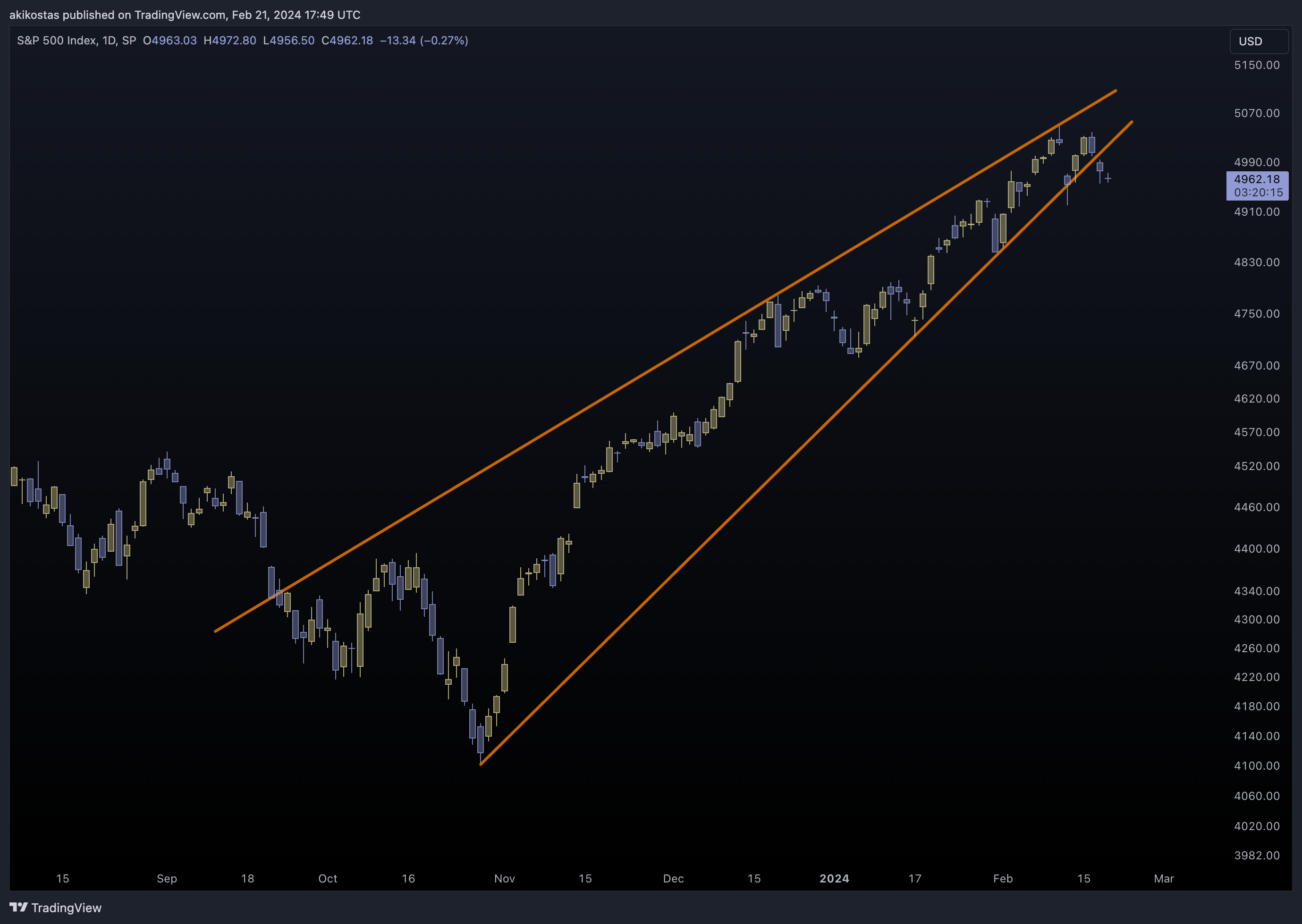1302x924 pixels.
Task: Click the 4990.00 price axis label
Action: tap(1257, 162)
